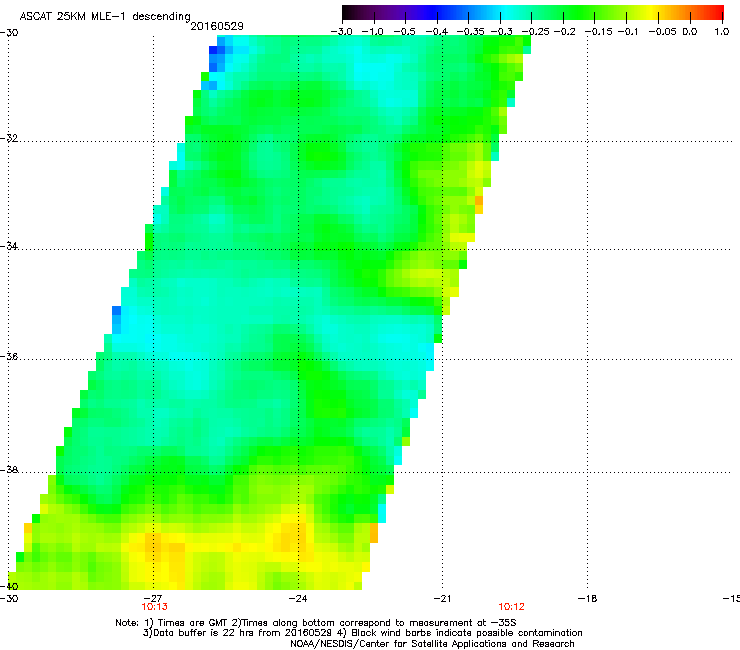The width and height of the screenshot is (740, 650).
Task: Click the colorbar's 1.0 tick label
Action: pyautogui.click(x=722, y=32)
